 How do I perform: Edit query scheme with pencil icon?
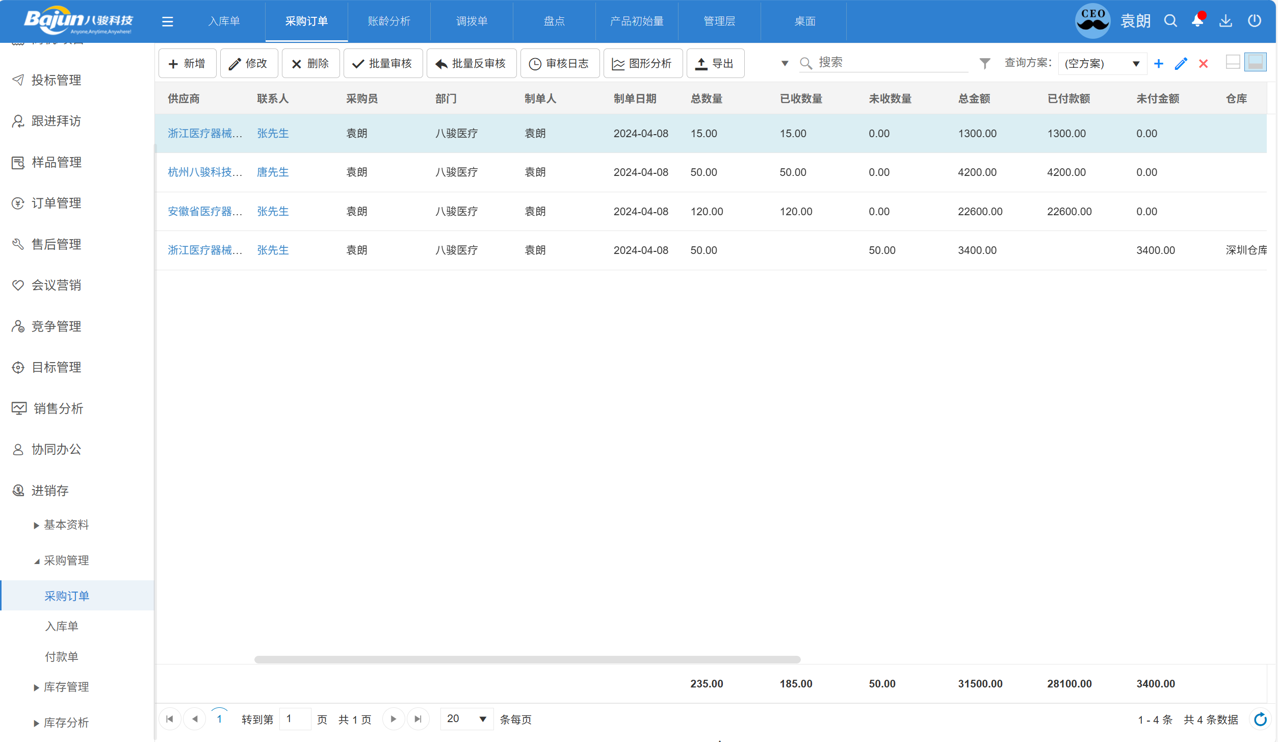click(1181, 63)
